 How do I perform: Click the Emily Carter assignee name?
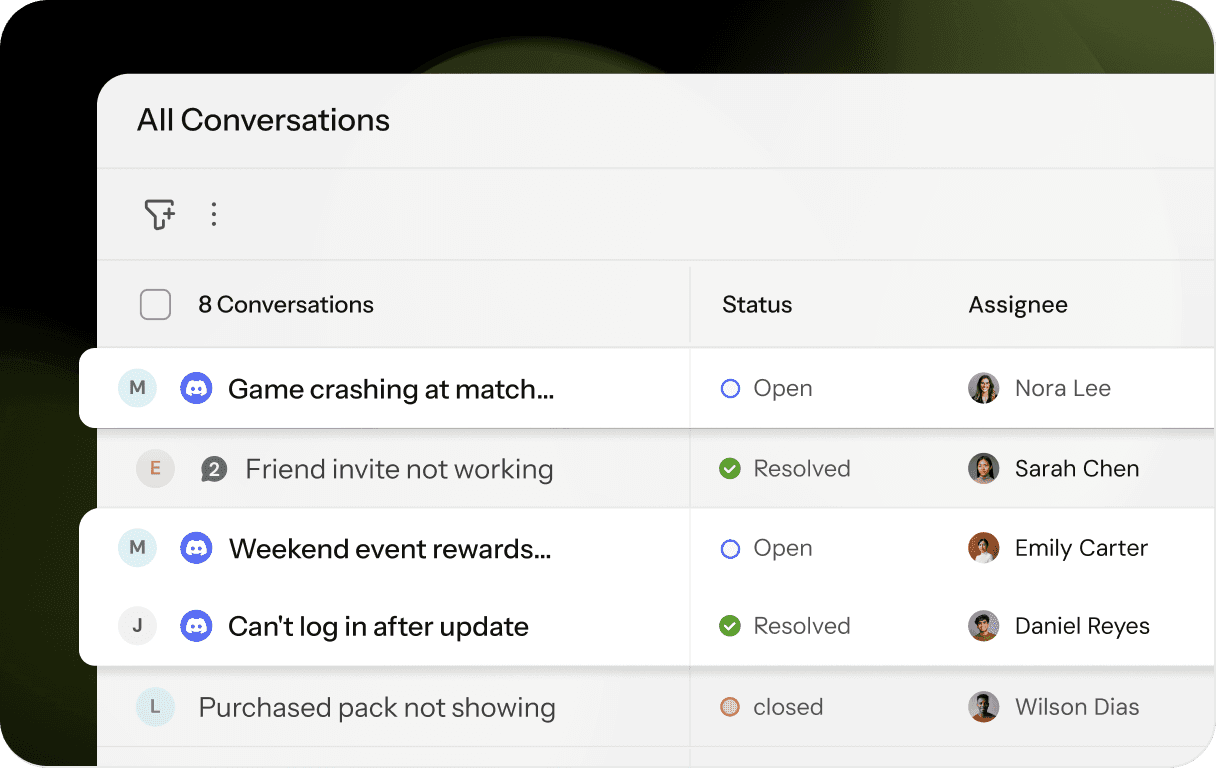pyautogui.click(x=1081, y=548)
